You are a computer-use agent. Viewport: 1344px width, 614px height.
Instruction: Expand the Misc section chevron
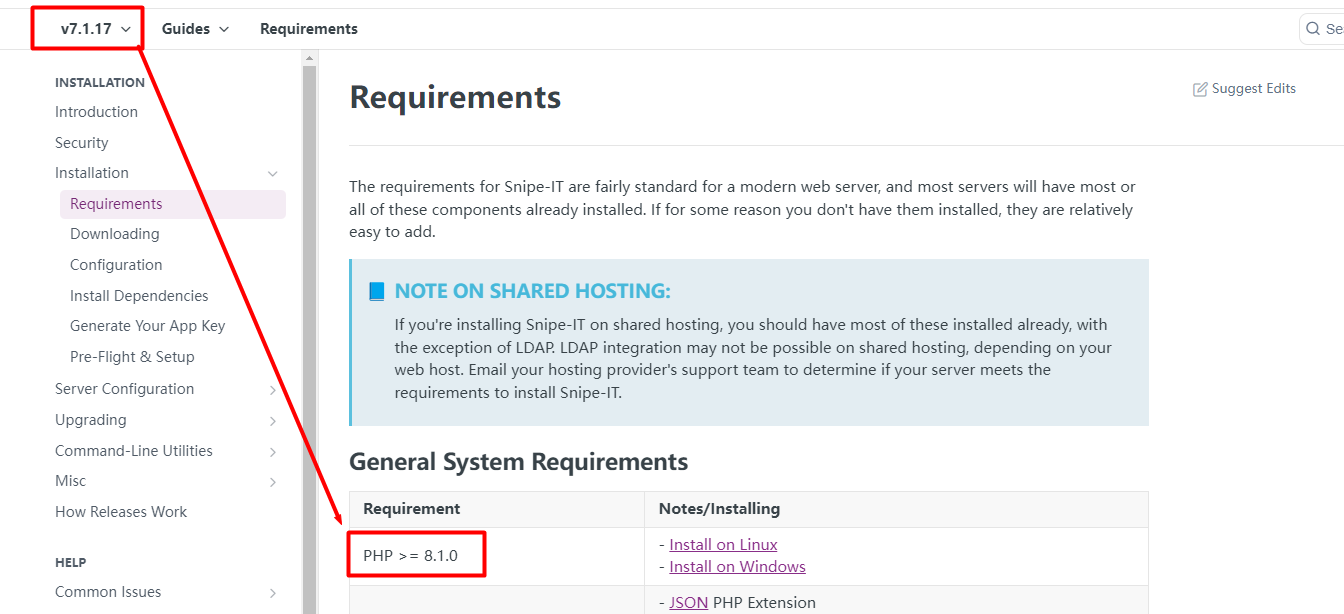click(x=273, y=482)
